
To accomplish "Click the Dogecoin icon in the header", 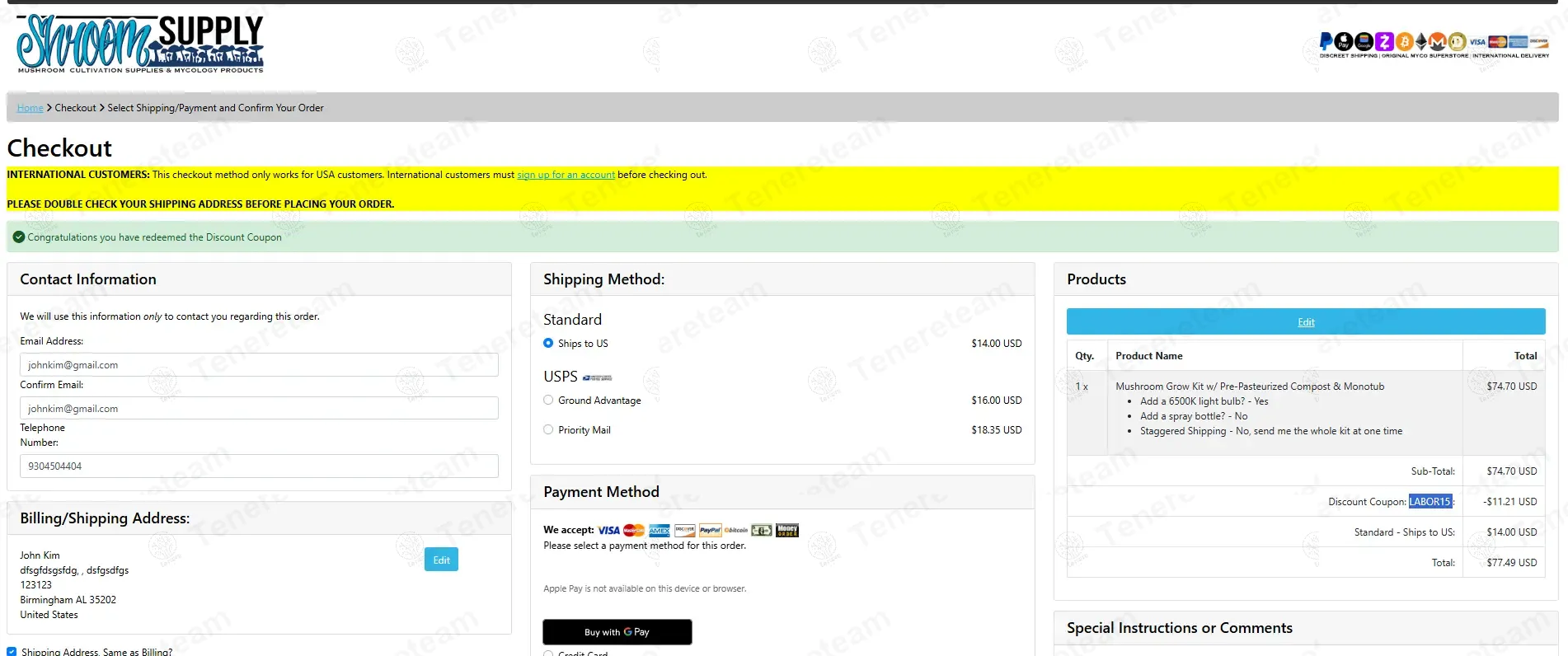I will (x=1458, y=42).
